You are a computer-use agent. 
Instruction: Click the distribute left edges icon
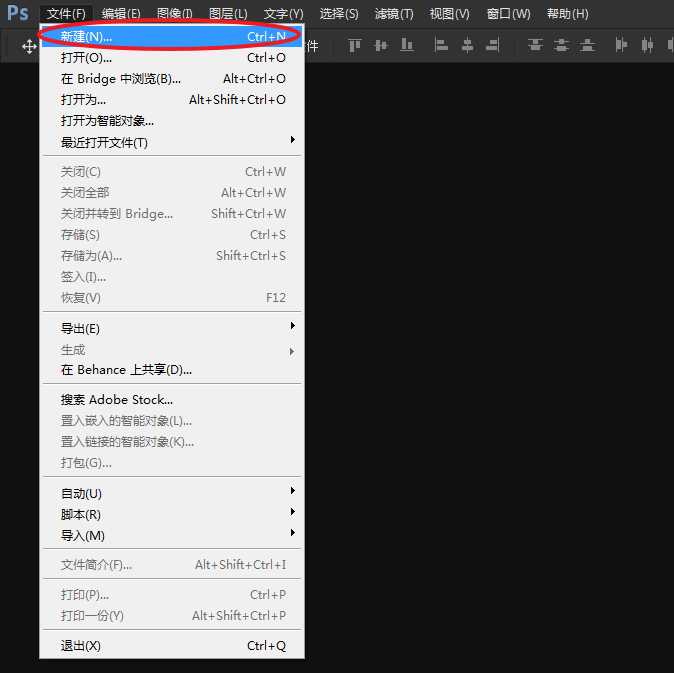click(x=622, y=45)
